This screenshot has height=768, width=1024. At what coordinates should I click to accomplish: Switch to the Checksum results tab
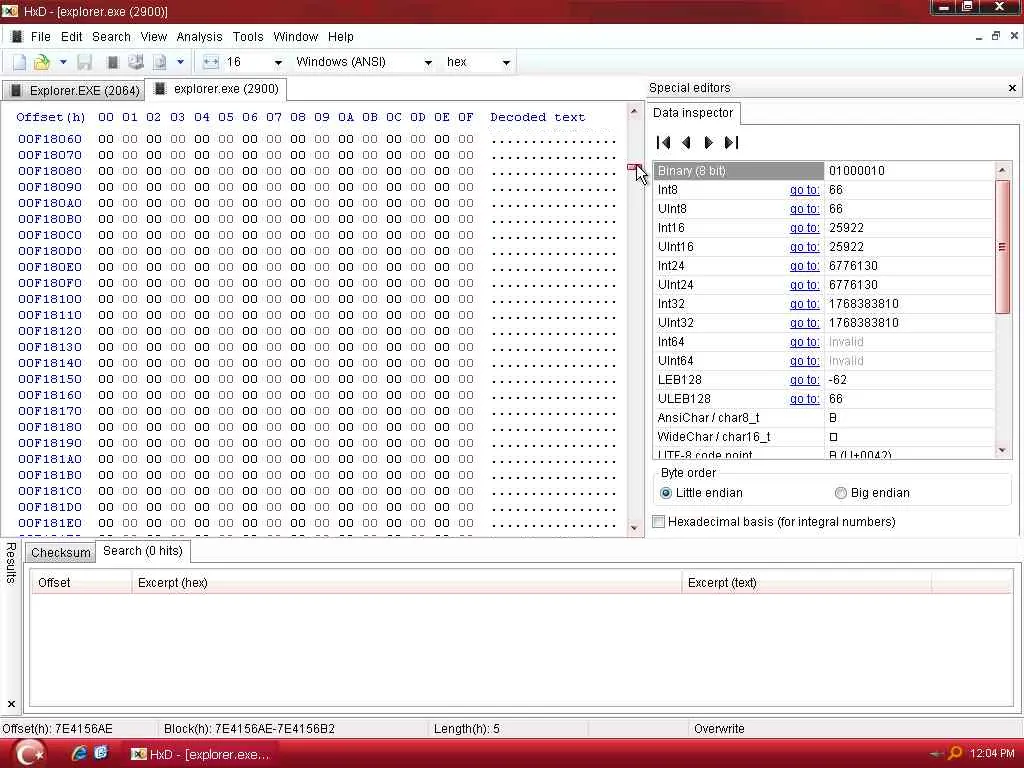(61, 552)
